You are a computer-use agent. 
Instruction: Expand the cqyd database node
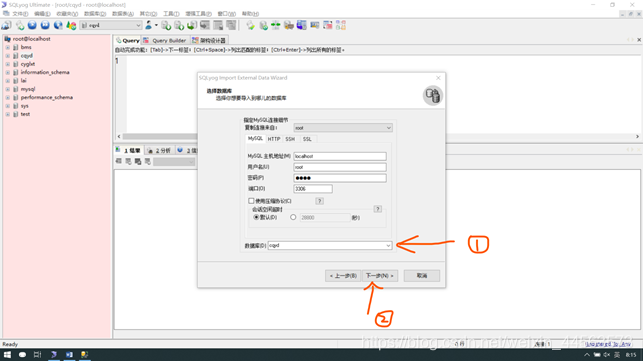tap(7, 56)
